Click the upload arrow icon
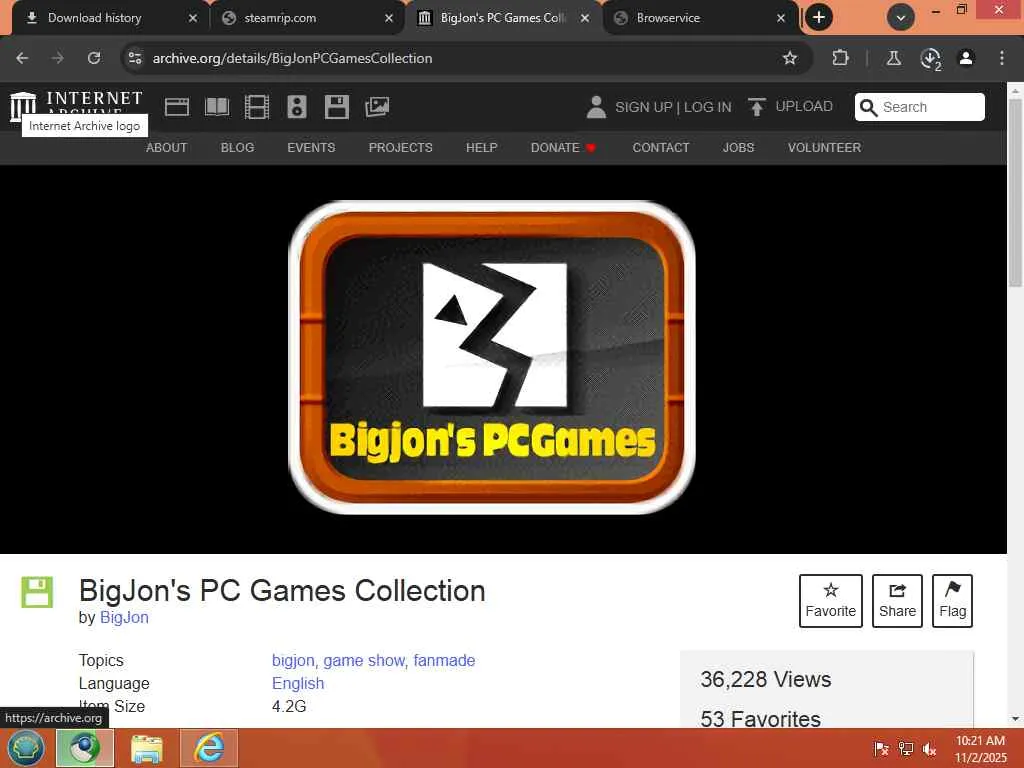1024x768 pixels. coord(756,107)
